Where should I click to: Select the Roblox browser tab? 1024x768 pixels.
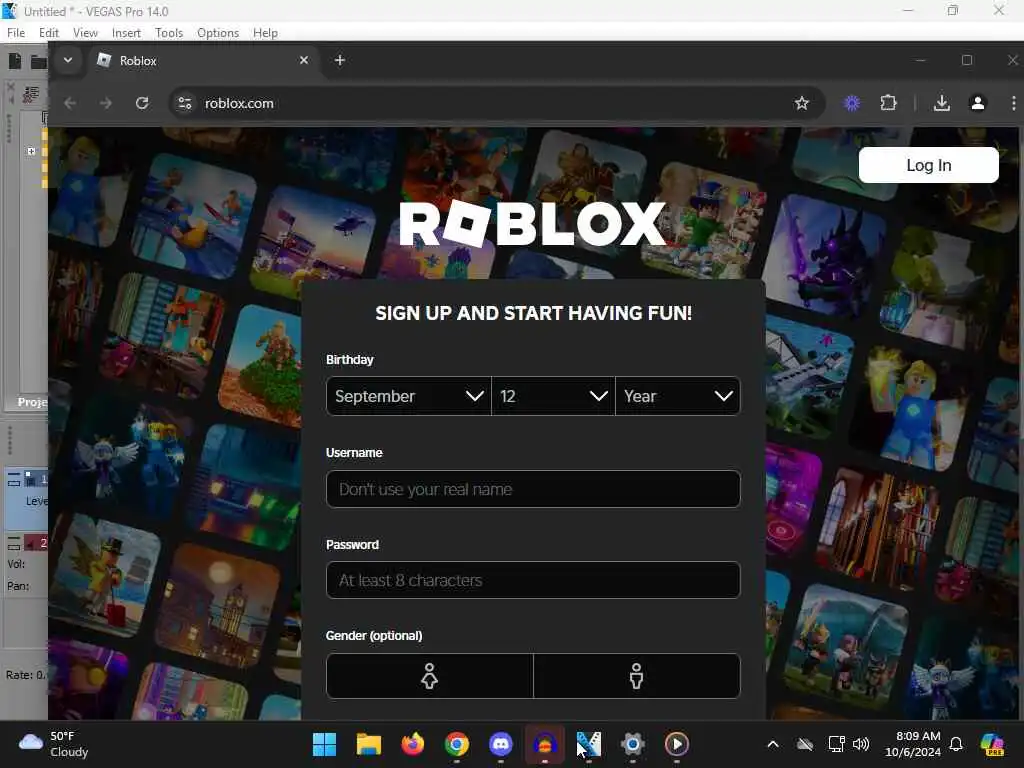204,61
